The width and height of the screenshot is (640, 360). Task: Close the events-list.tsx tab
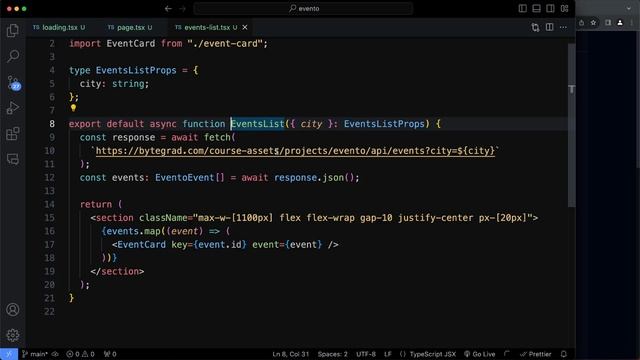(245, 27)
